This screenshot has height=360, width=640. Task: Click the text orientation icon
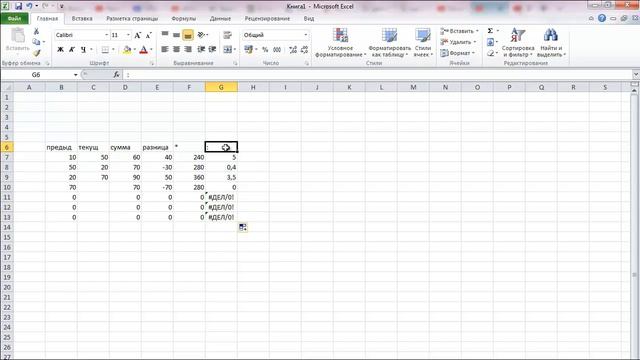(x=201, y=35)
